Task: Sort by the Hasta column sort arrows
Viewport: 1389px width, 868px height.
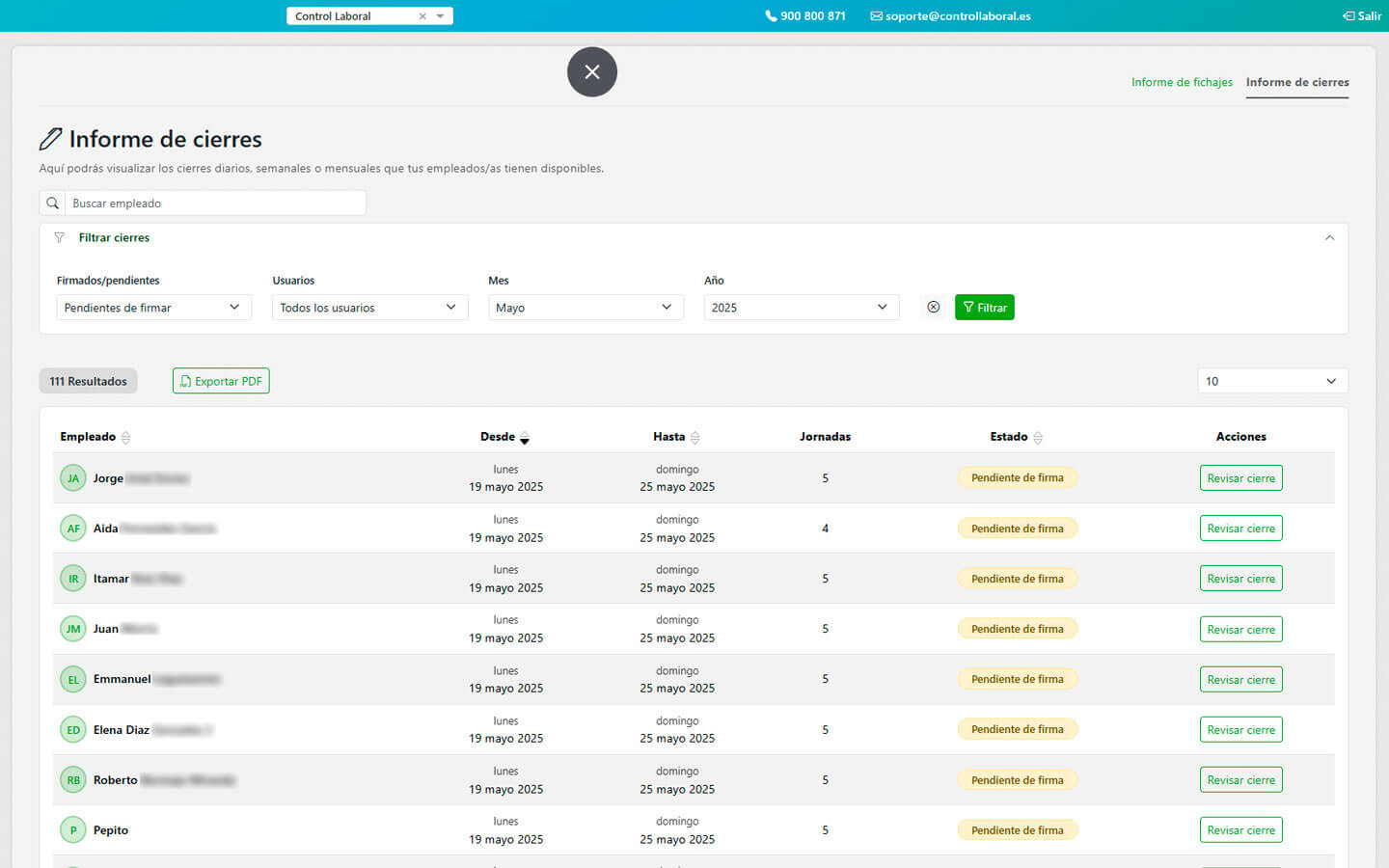Action: click(x=694, y=438)
